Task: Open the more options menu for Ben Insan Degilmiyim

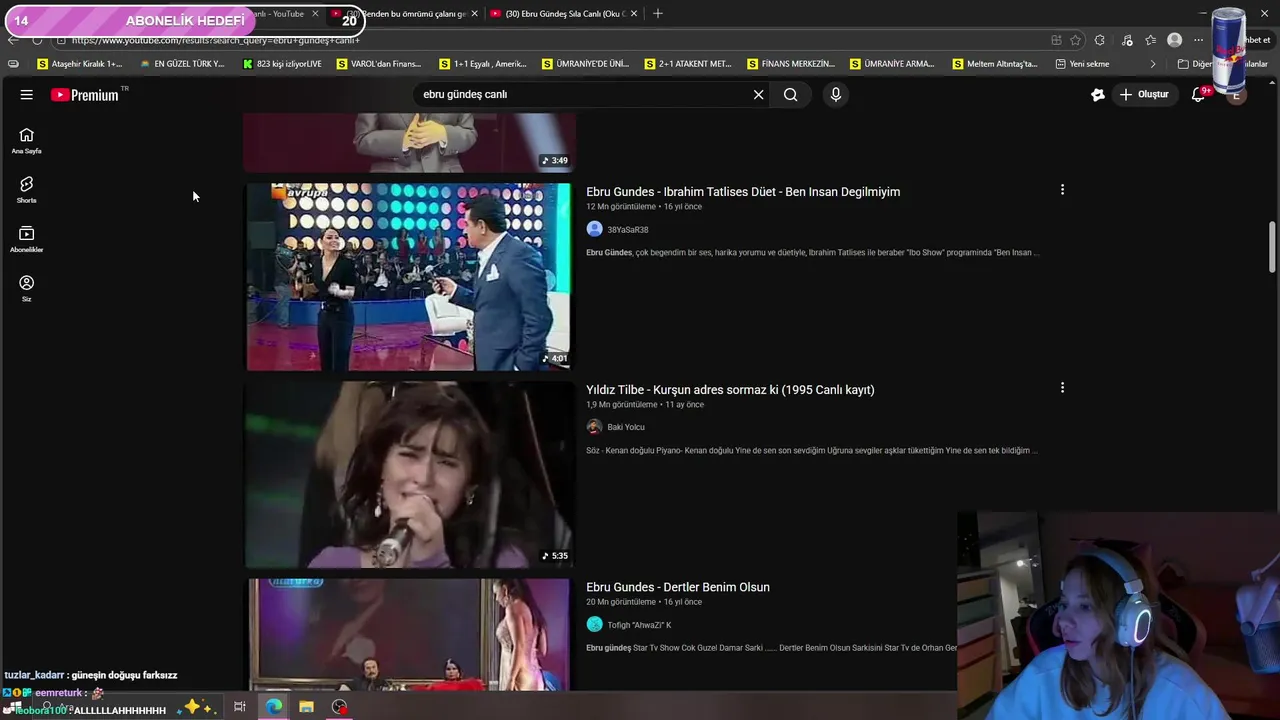Action: pyautogui.click(x=1062, y=189)
